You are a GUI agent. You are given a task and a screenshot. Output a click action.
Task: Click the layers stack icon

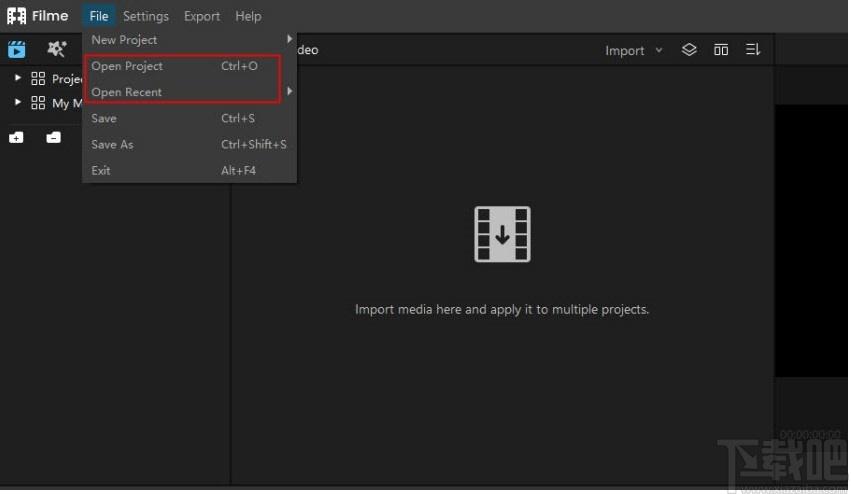click(689, 50)
